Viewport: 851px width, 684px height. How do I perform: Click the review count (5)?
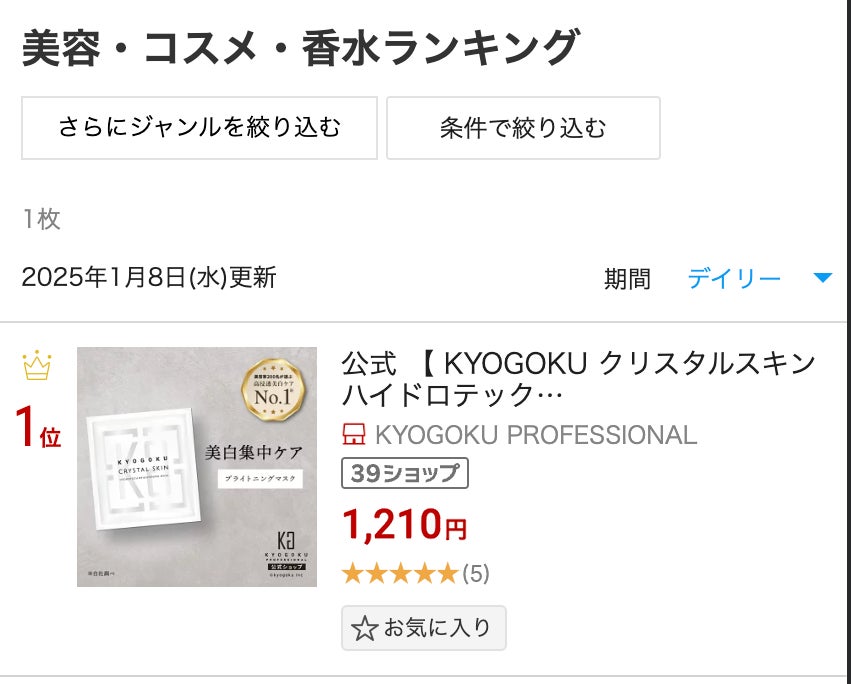476,574
